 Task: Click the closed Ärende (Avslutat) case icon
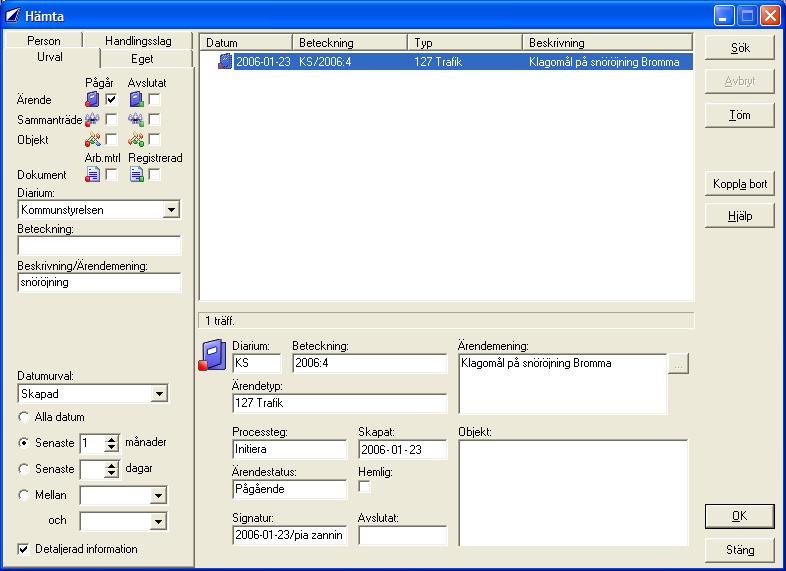coord(136,99)
